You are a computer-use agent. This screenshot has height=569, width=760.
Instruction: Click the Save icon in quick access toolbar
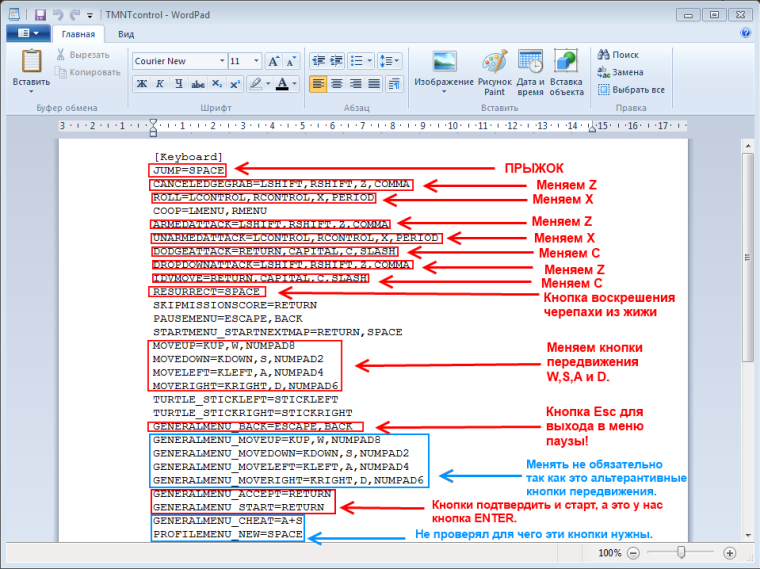click(x=40, y=15)
